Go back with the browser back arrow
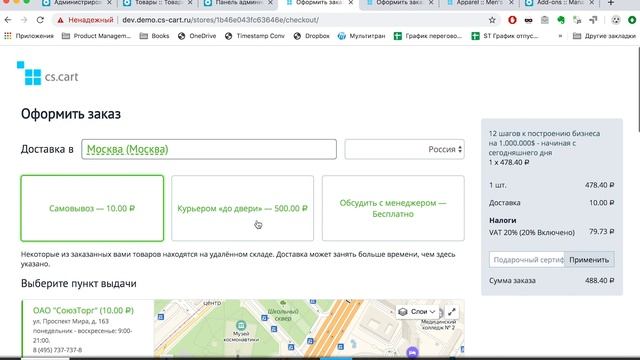Screen dimensions: 640x360 8,20
